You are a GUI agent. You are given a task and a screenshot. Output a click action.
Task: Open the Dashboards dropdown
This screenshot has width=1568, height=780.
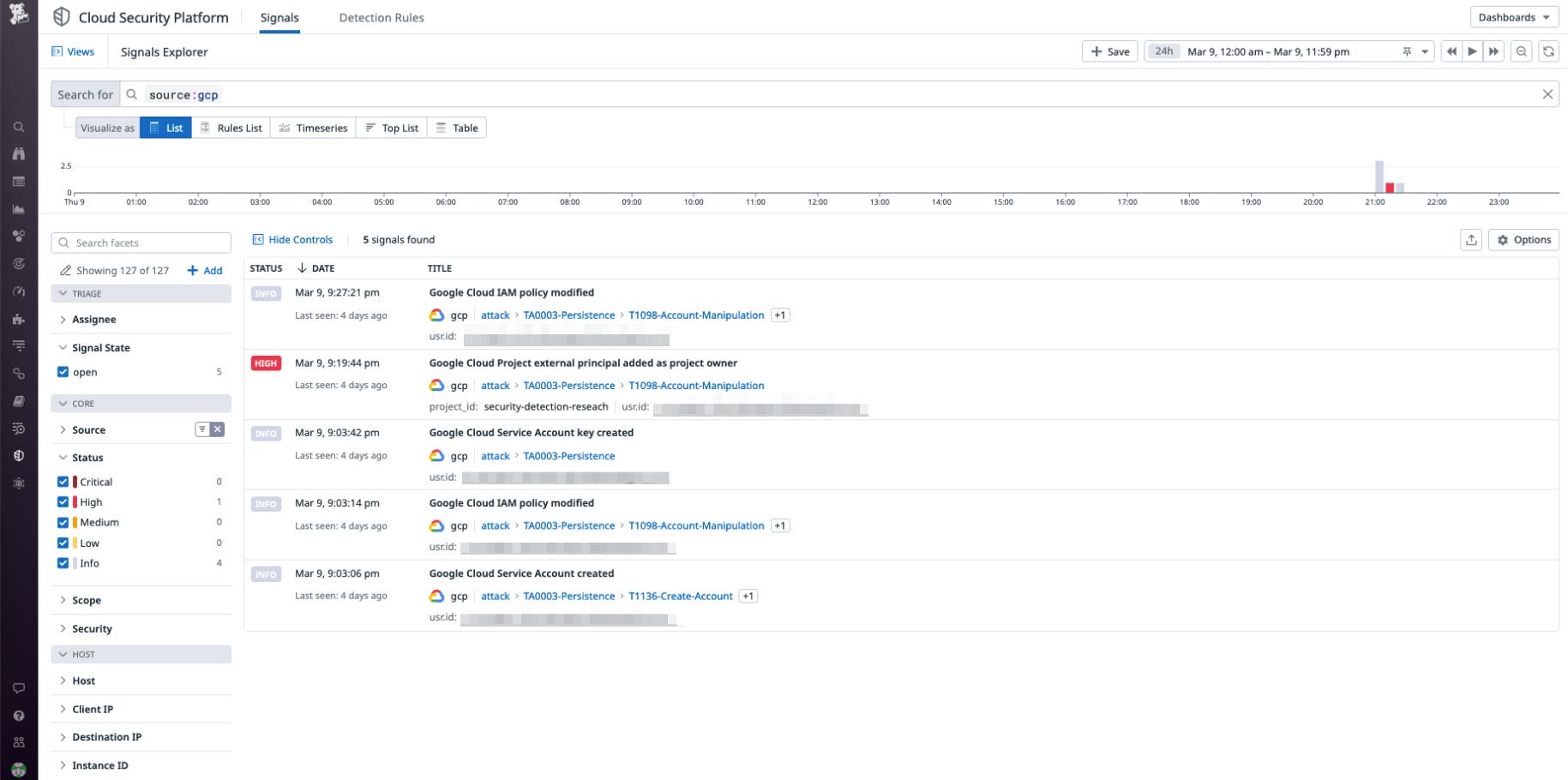pyautogui.click(x=1514, y=16)
